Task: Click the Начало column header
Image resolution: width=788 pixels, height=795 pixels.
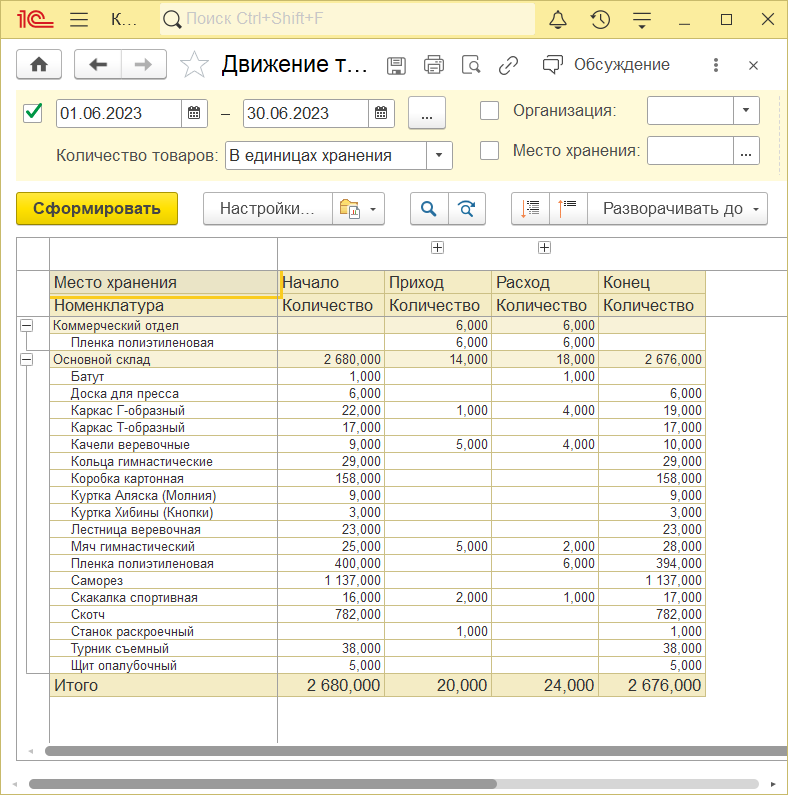Action: [x=331, y=282]
